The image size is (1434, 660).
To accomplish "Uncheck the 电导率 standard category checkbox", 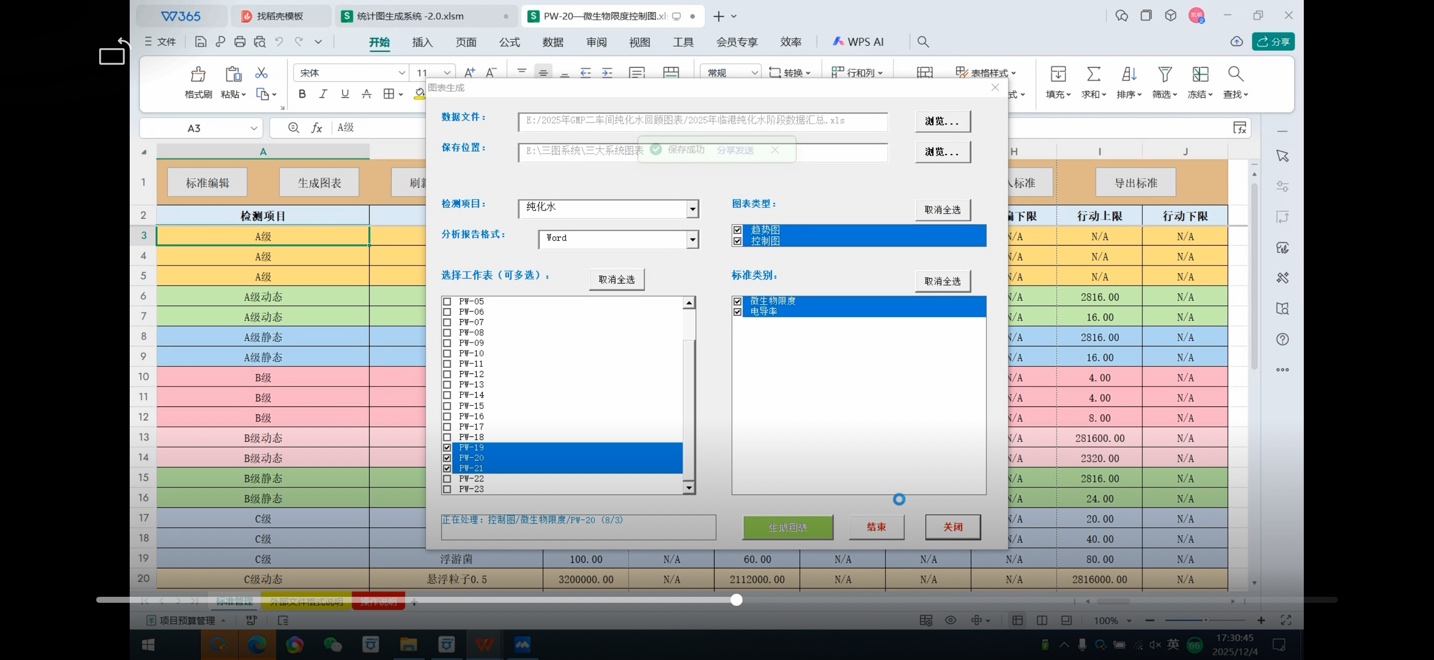I will (x=738, y=312).
